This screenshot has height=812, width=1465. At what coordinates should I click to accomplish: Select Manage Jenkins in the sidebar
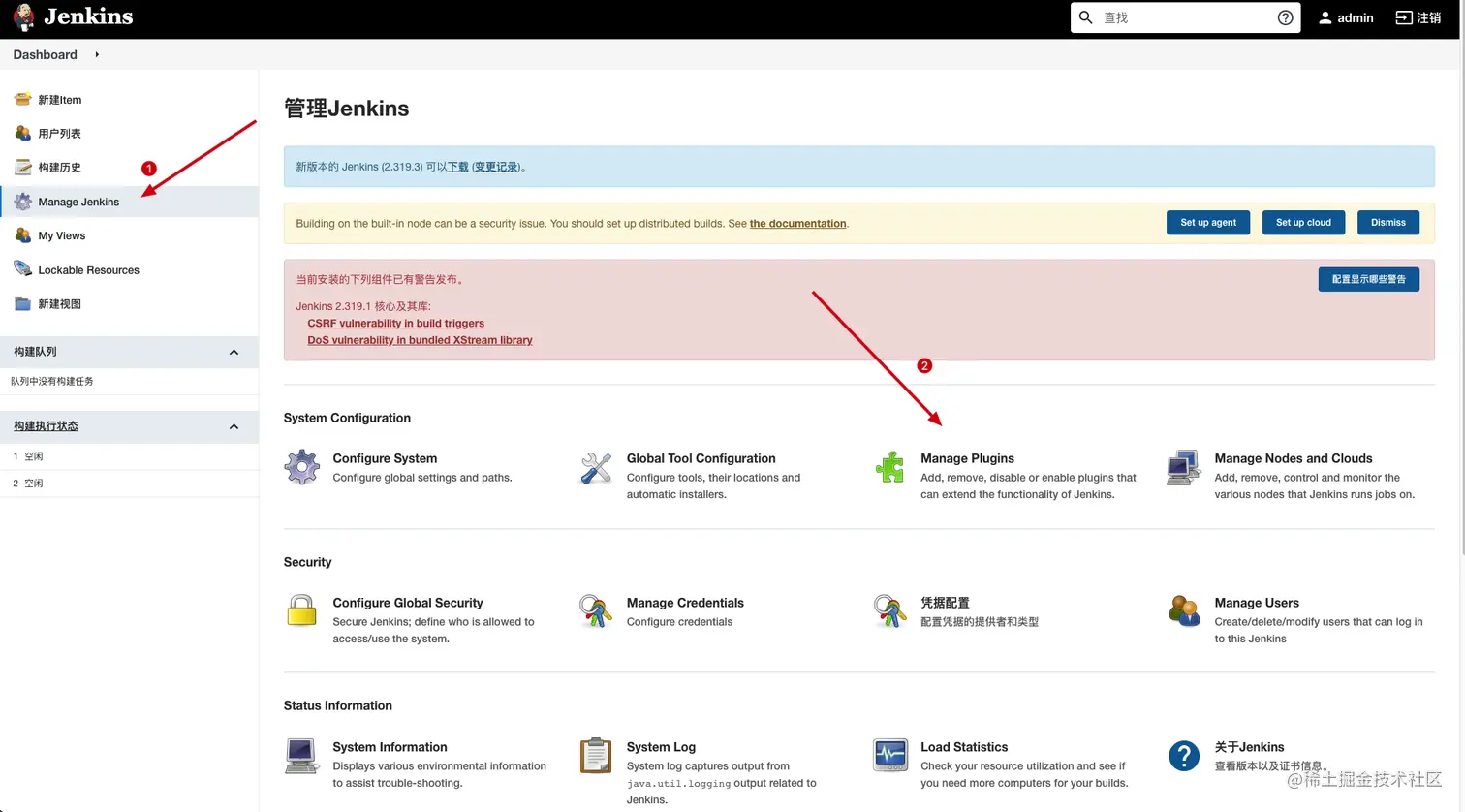(78, 202)
